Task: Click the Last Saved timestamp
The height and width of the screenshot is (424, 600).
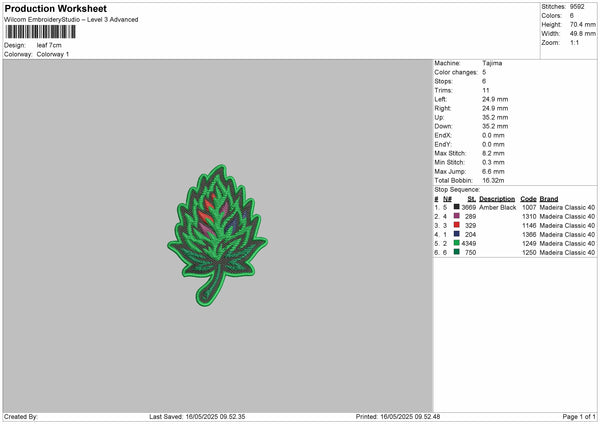Action: 197,416
